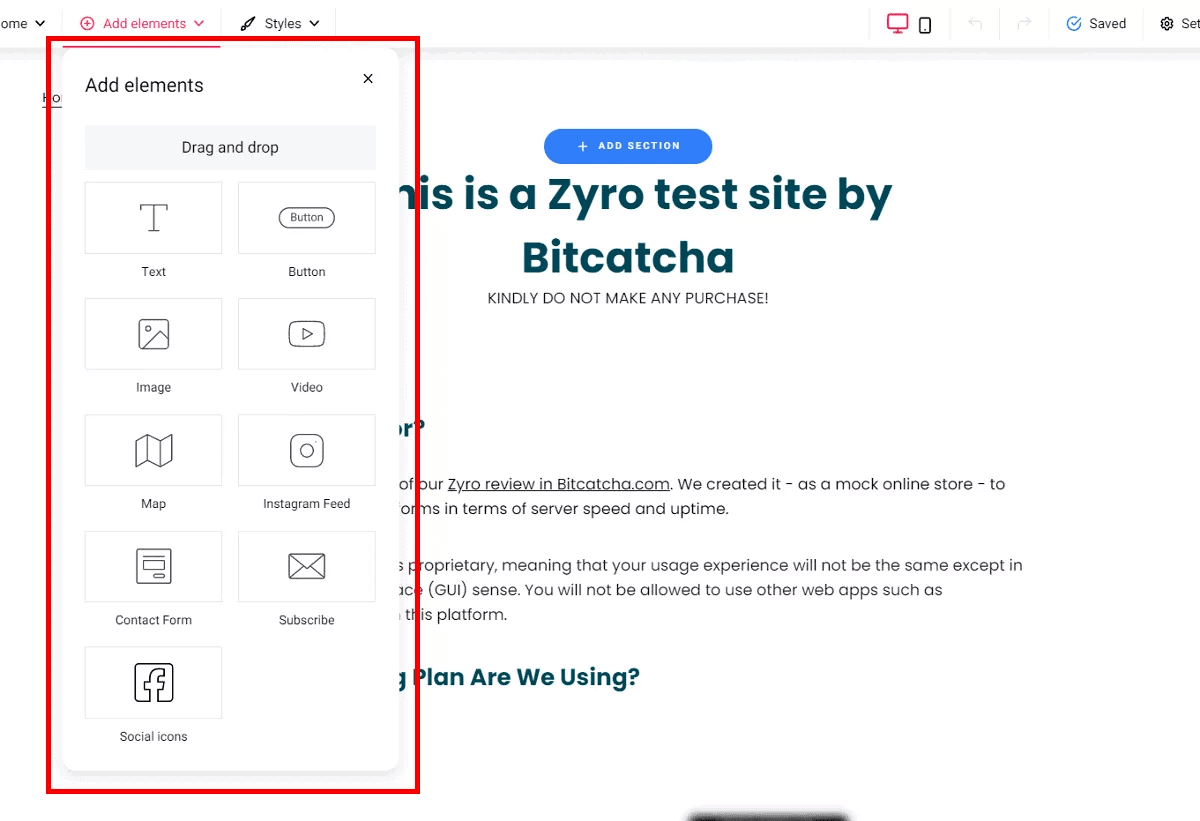
Task: Select the Contact Form element icon
Action: coord(153,567)
